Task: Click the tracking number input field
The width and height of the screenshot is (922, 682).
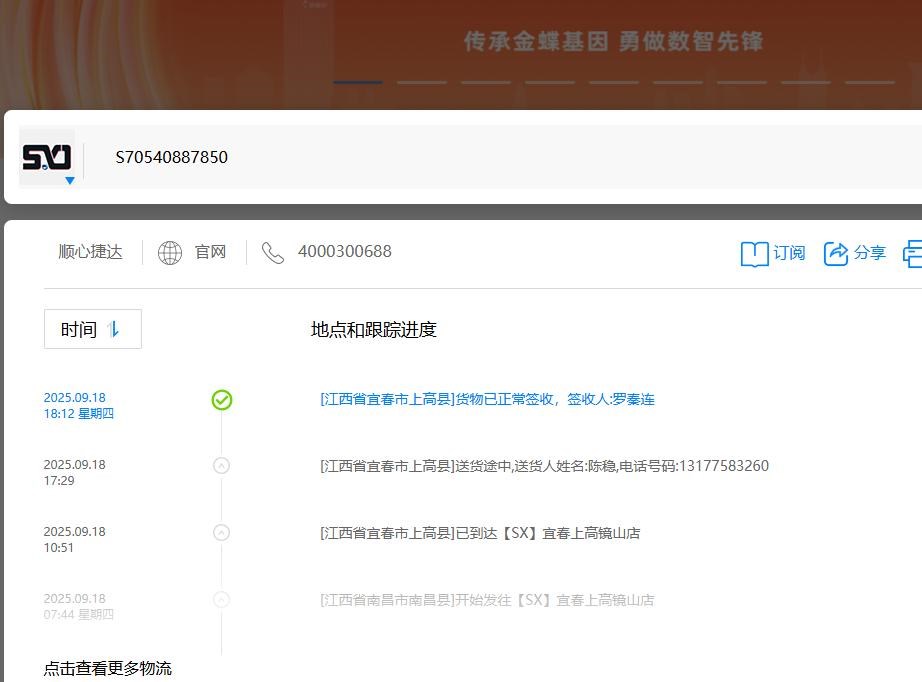Action: [500, 157]
